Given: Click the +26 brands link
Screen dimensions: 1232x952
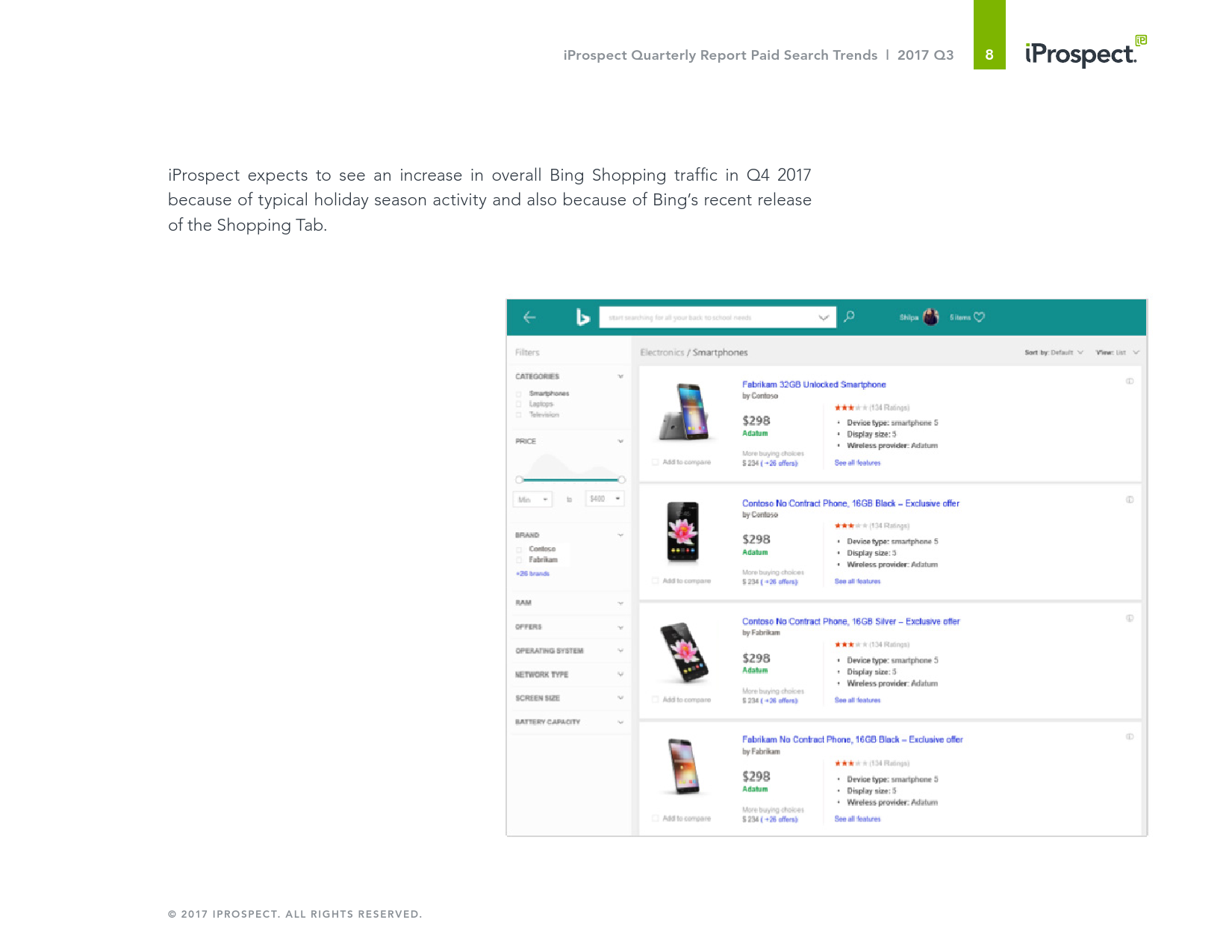Looking at the screenshot, I should 532,574.
